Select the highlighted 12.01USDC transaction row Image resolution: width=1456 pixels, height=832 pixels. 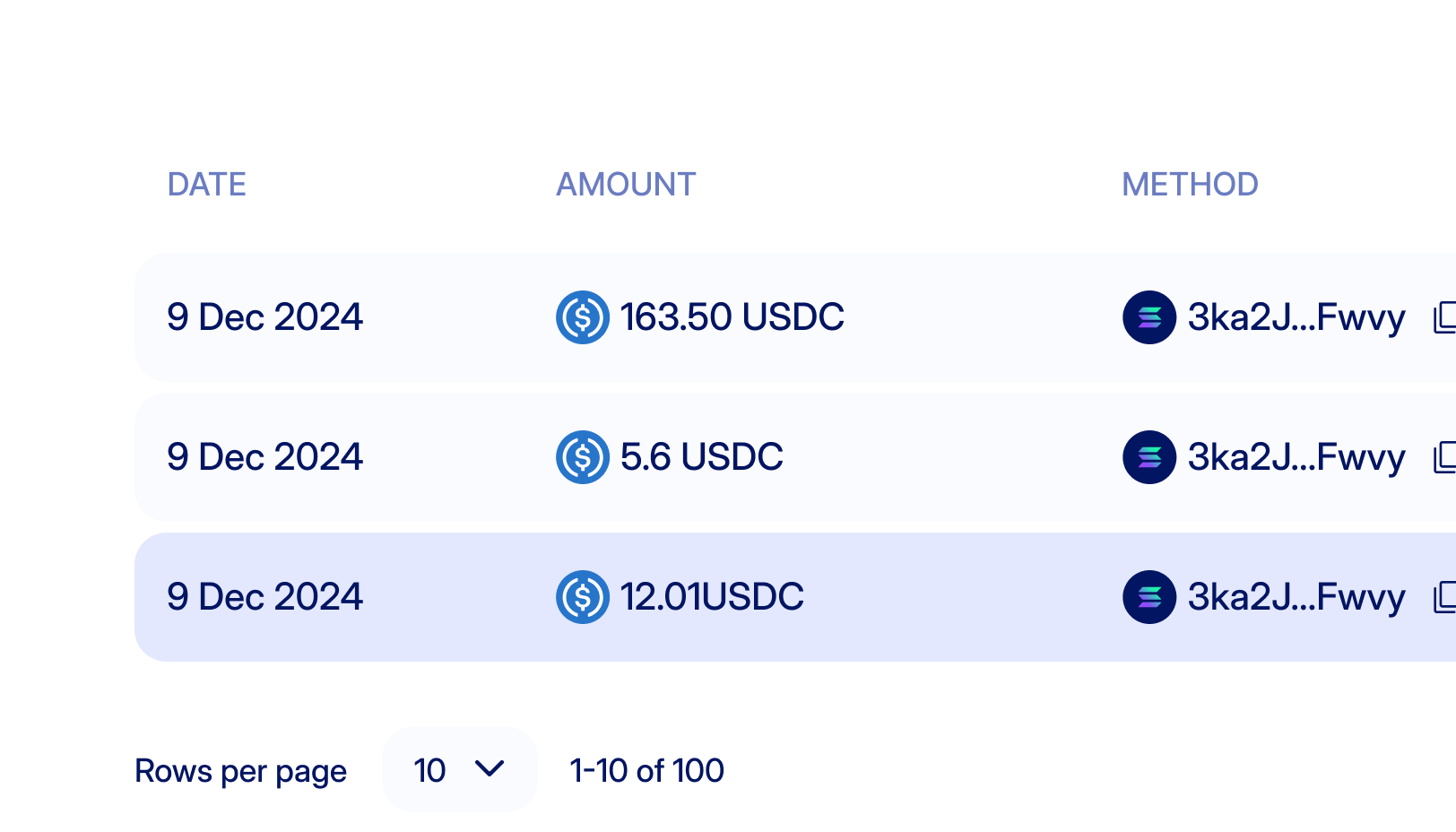coord(795,597)
